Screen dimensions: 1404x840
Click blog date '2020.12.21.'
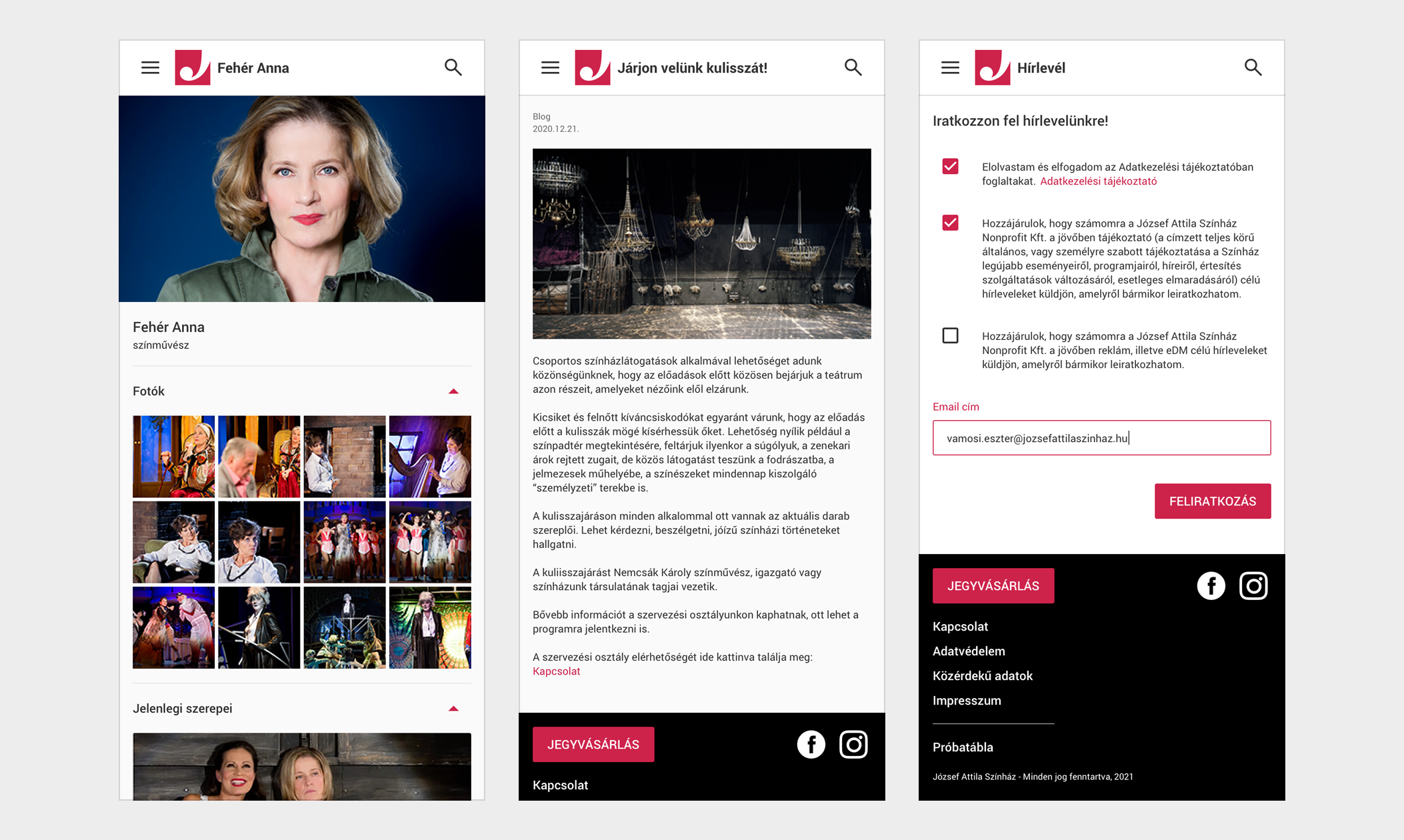[556, 129]
